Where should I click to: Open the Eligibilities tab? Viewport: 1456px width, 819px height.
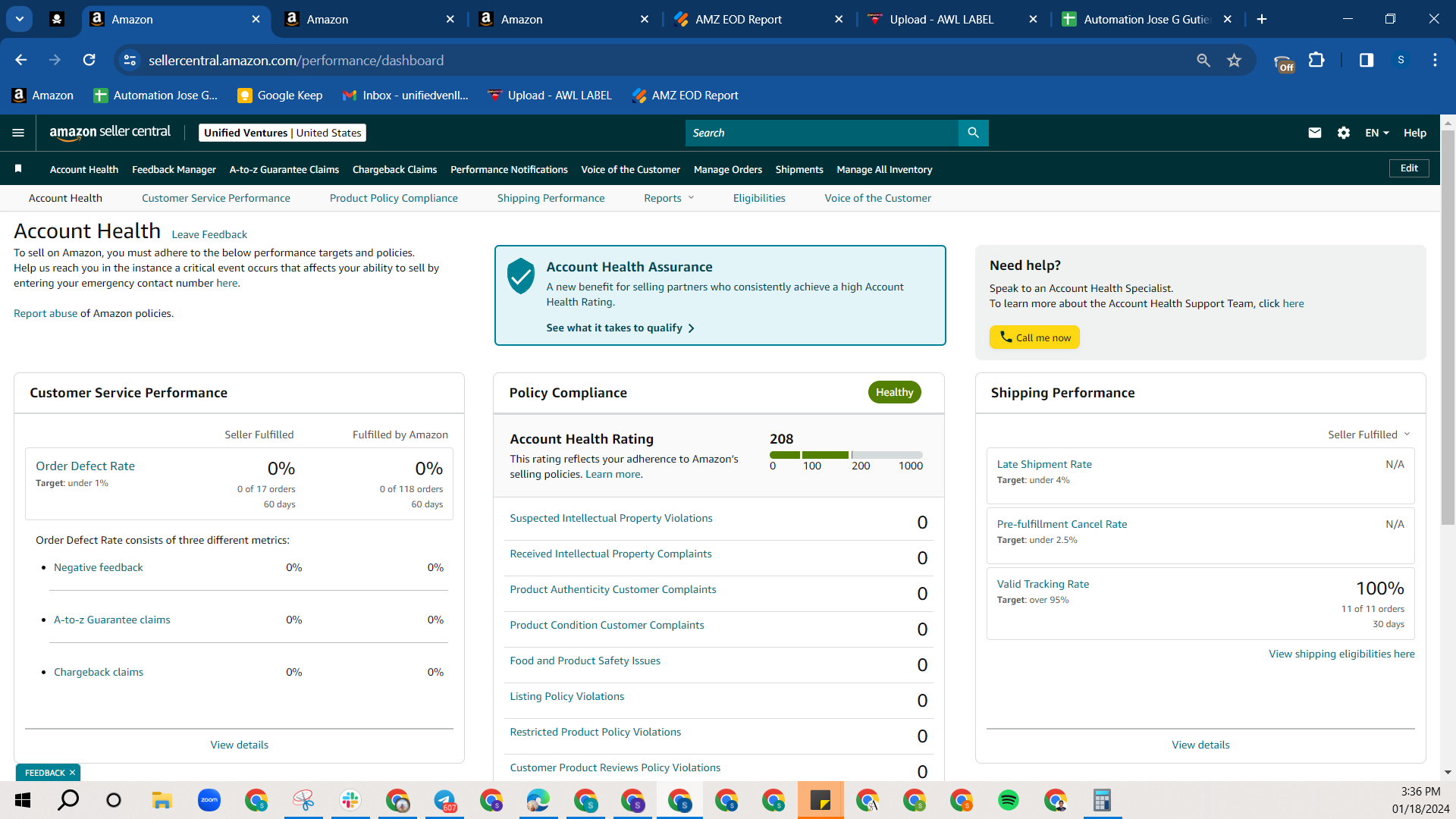(759, 198)
